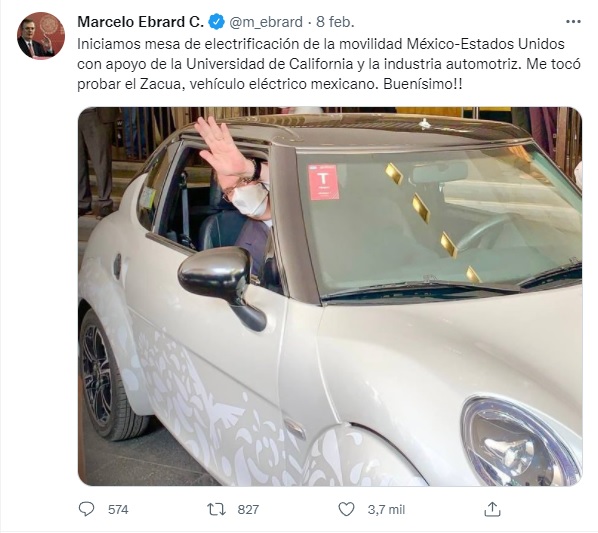
Task: Click the red T sticker on windshield
Action: pyautogui.click(x=323, y=182)
